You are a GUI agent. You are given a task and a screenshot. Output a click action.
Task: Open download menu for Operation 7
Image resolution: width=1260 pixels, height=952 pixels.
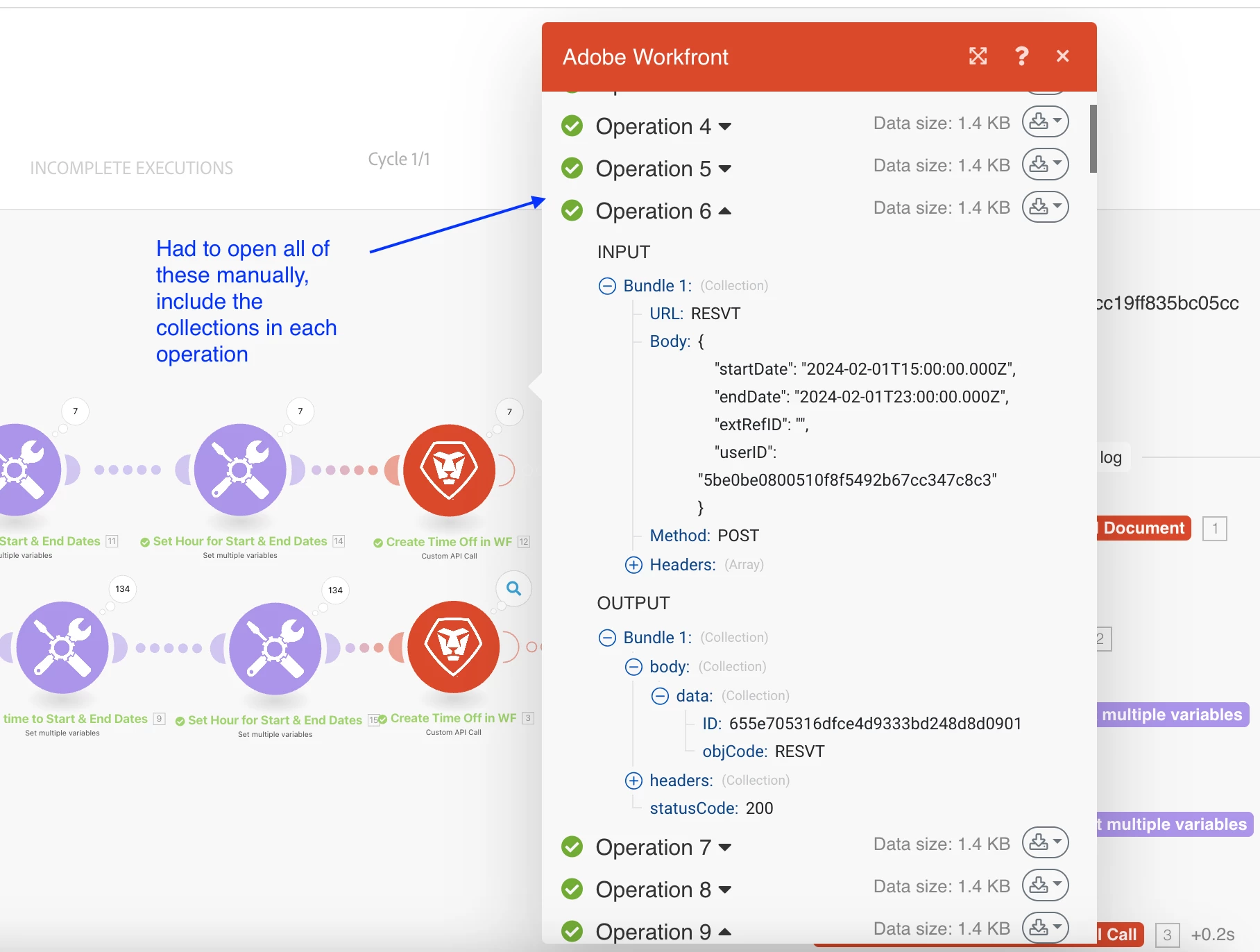pyautogui.click(x=1045, y=842)
